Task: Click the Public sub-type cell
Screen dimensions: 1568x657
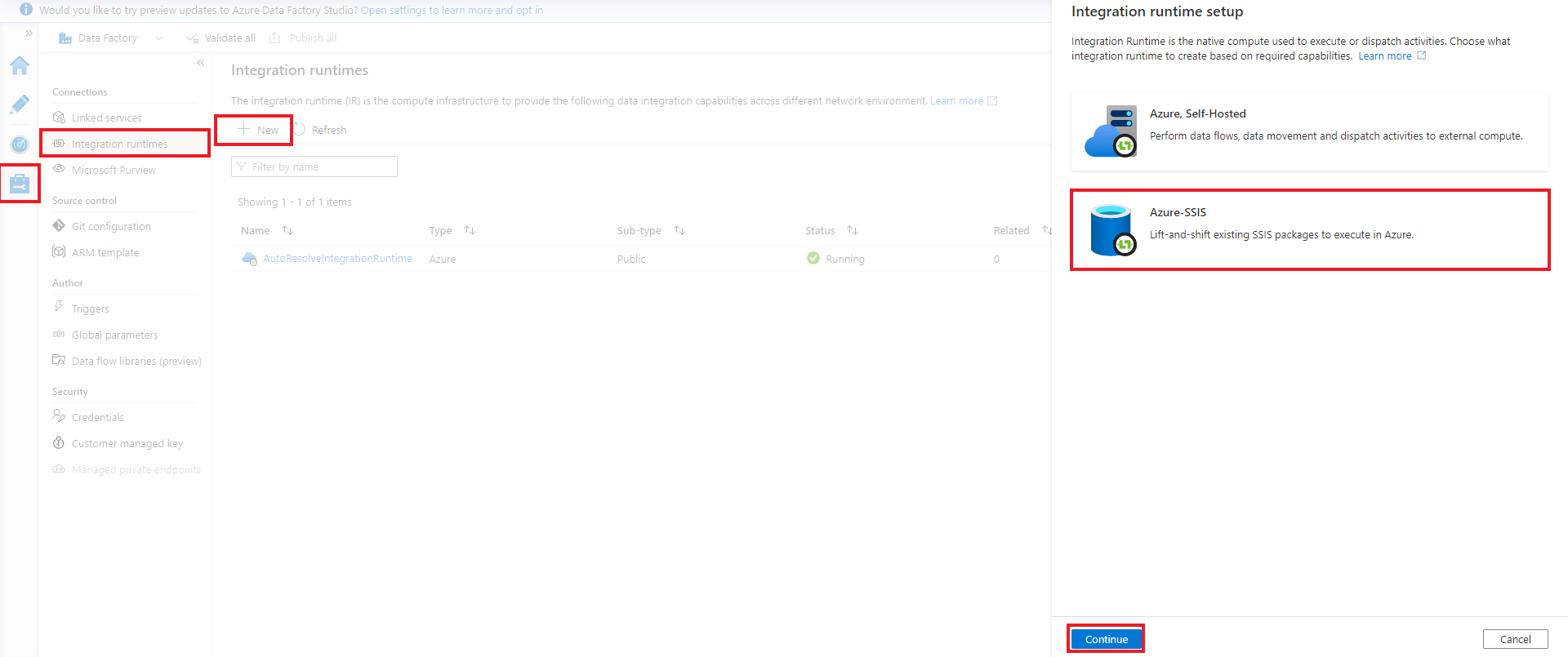Action: coord(631,260)
